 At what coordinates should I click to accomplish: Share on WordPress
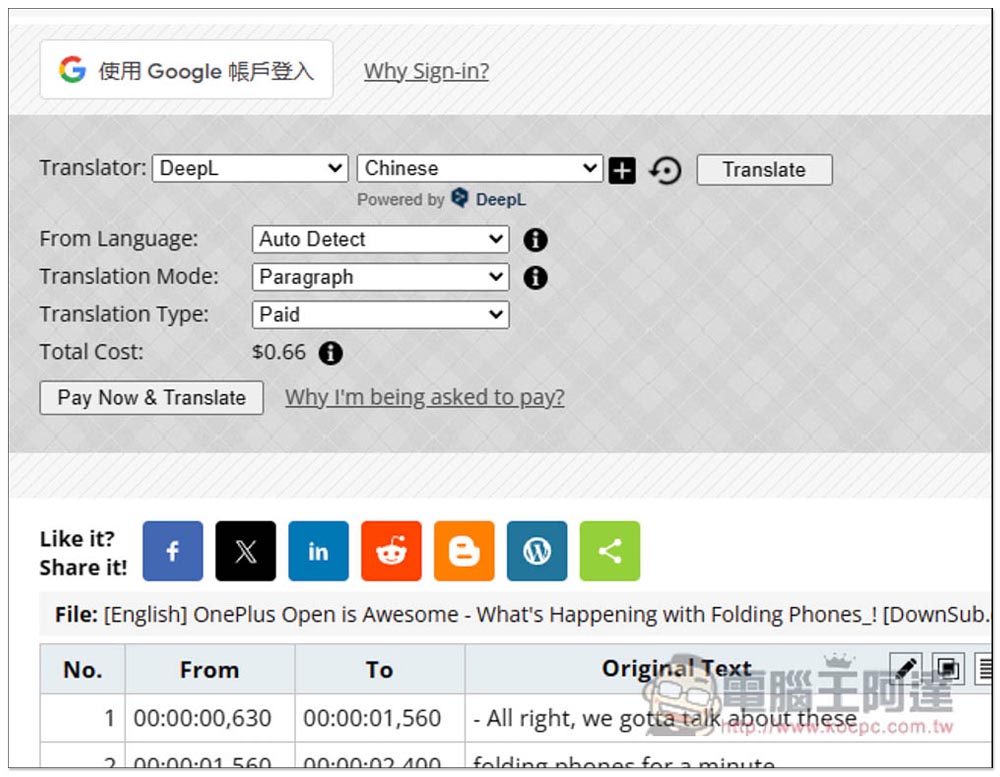(537, 551)
